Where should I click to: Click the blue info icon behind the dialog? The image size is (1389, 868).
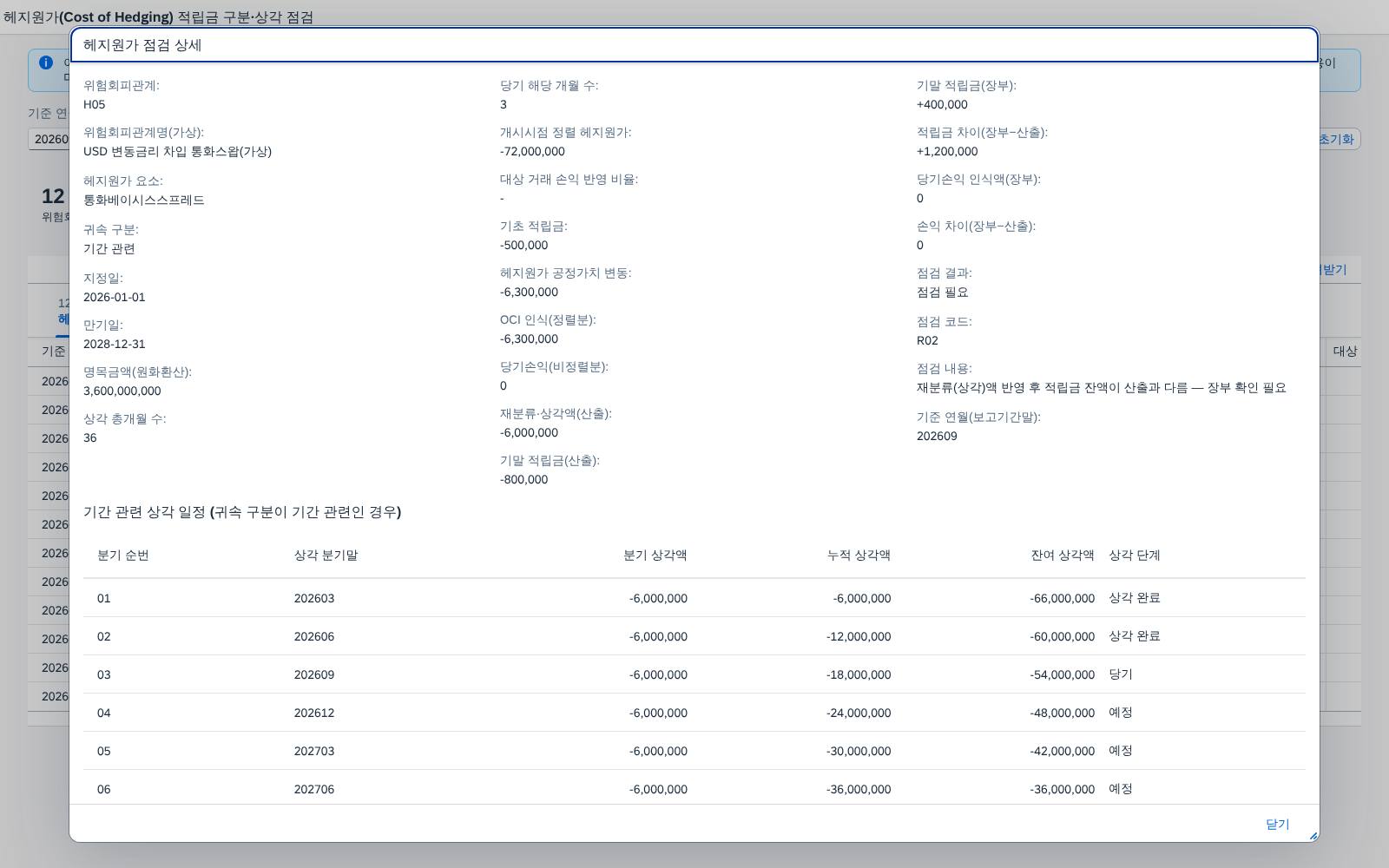pyautogui.click(x=46, y=62)
